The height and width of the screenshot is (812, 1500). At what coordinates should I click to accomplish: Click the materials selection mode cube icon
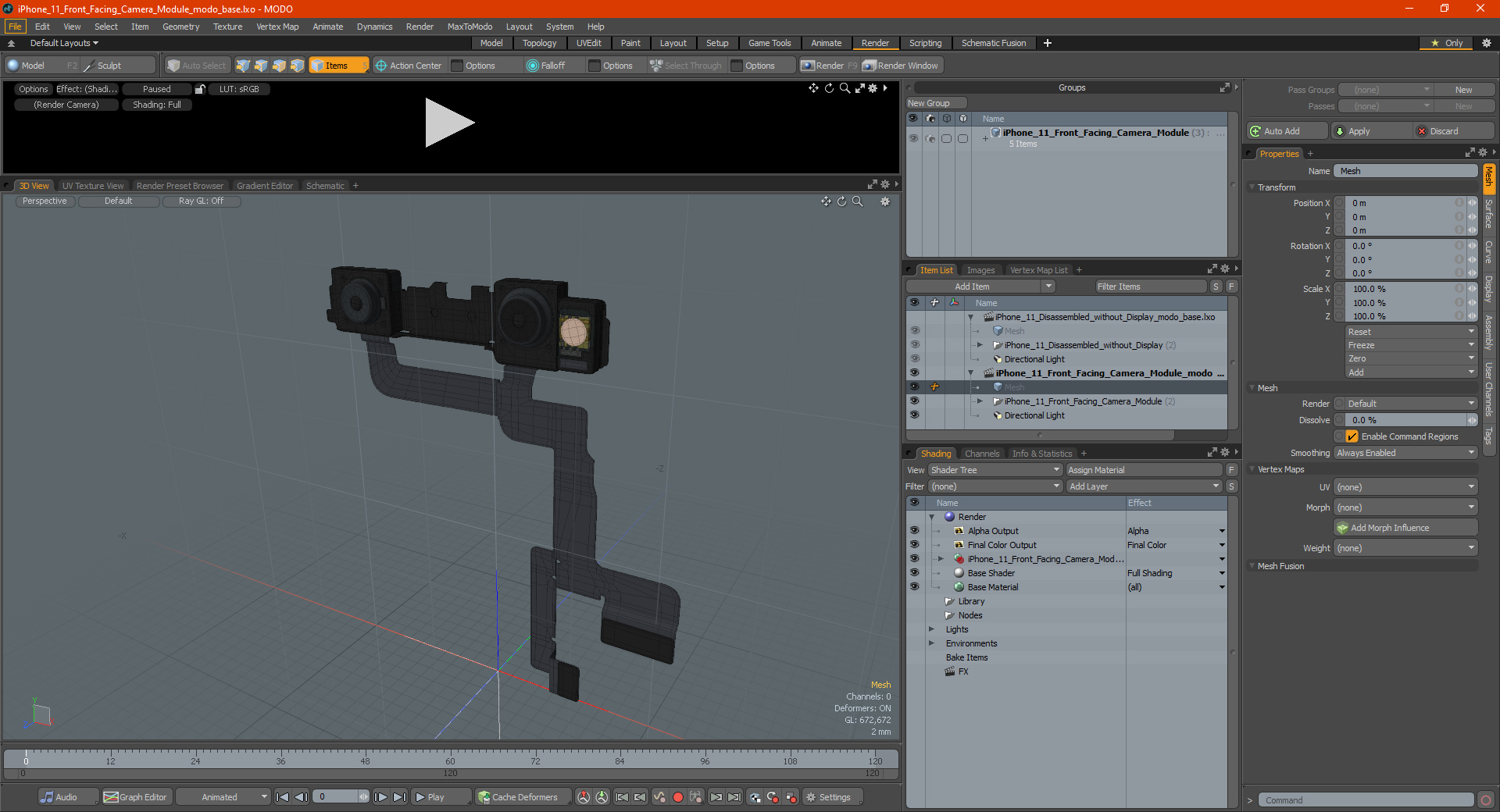(x=297, y=66)
